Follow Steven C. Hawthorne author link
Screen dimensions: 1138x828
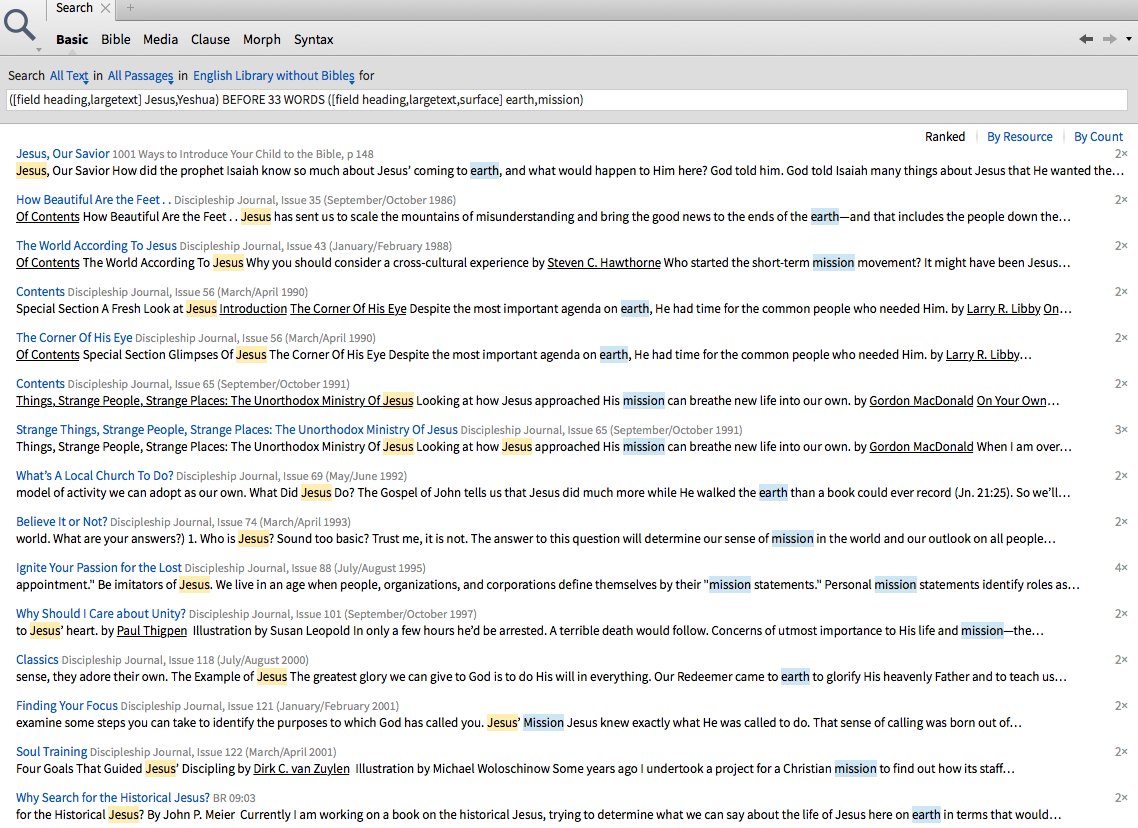point(604,263)
